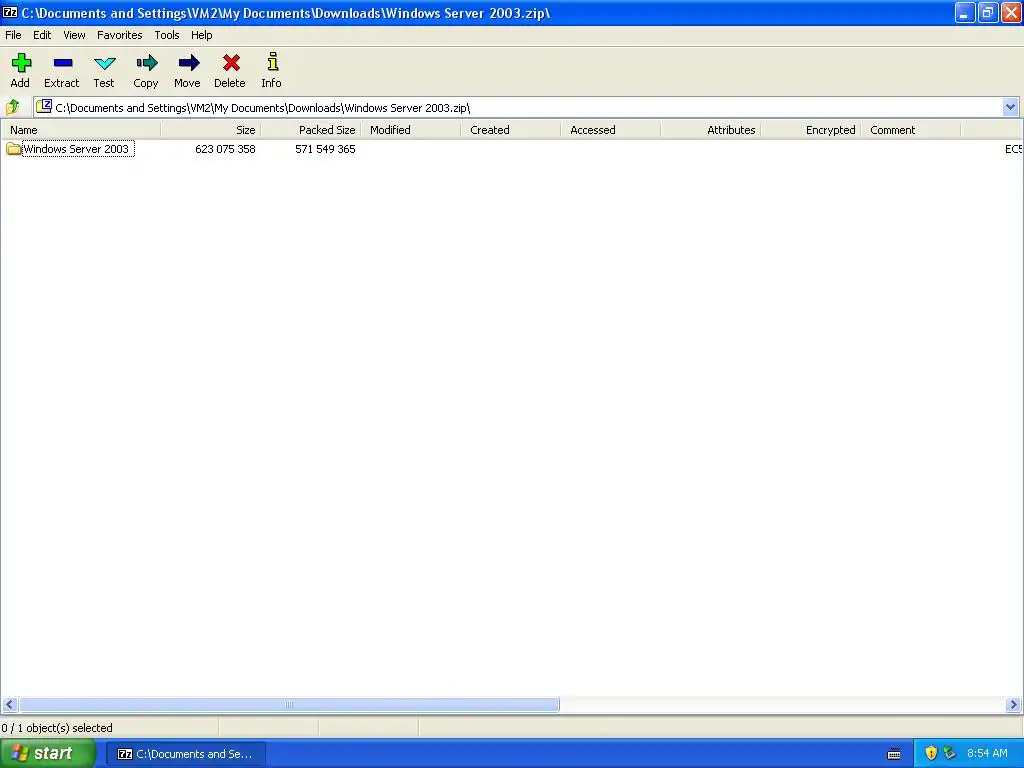
Task: Click the folder icon of Windows Server 2003
Action: coord(13,149)
